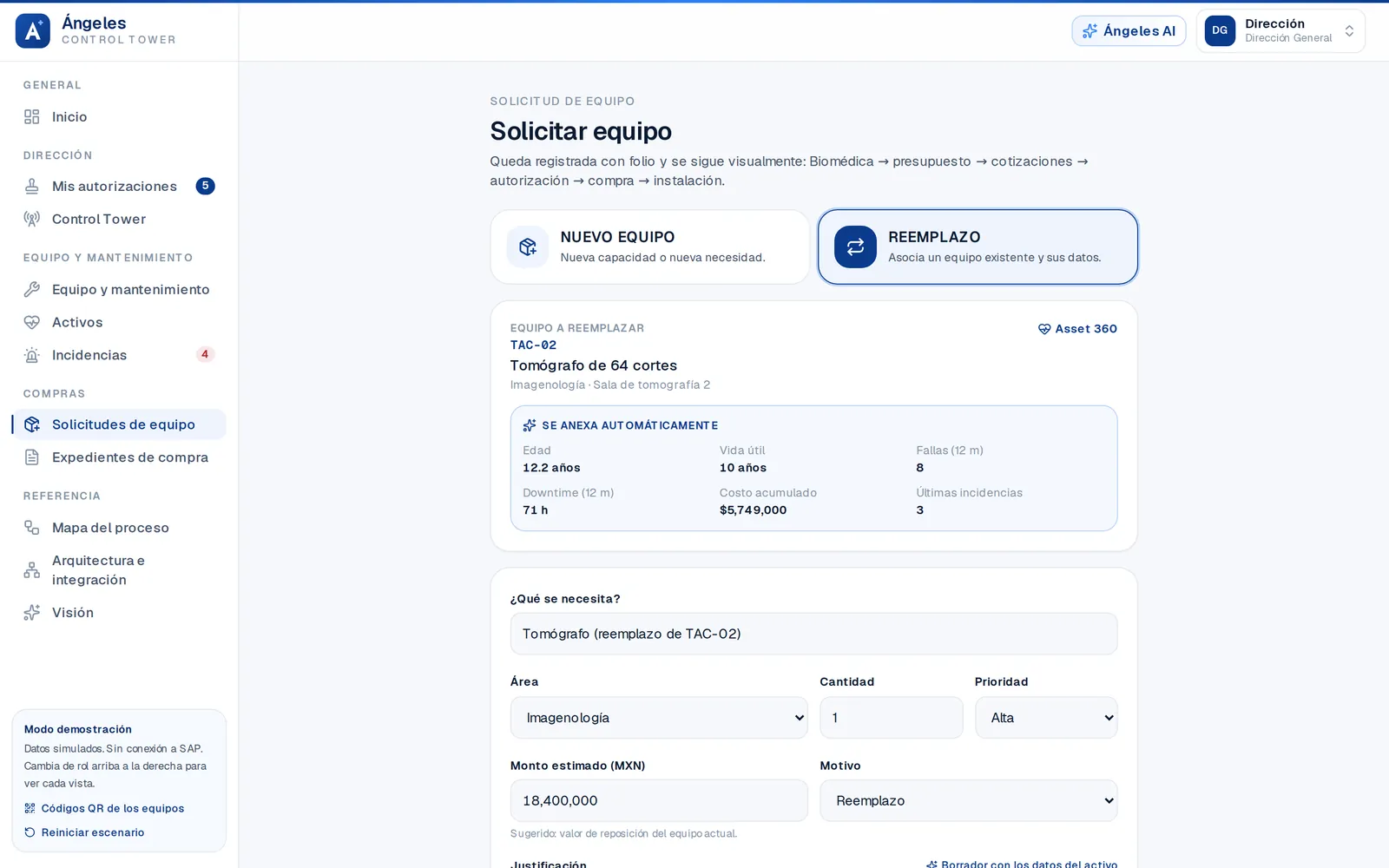
Task: Click the Monto estimado (MXN) field
Action: tap(659, 801)
